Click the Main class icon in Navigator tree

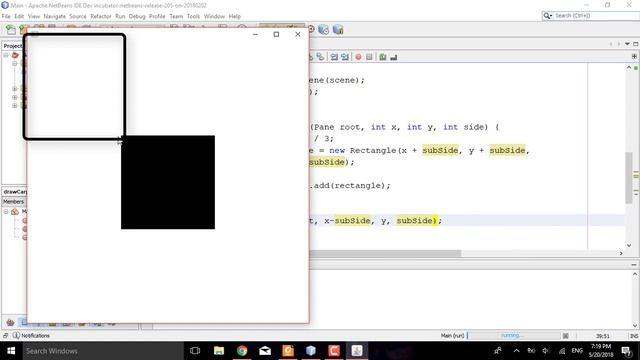coord(15,211)
